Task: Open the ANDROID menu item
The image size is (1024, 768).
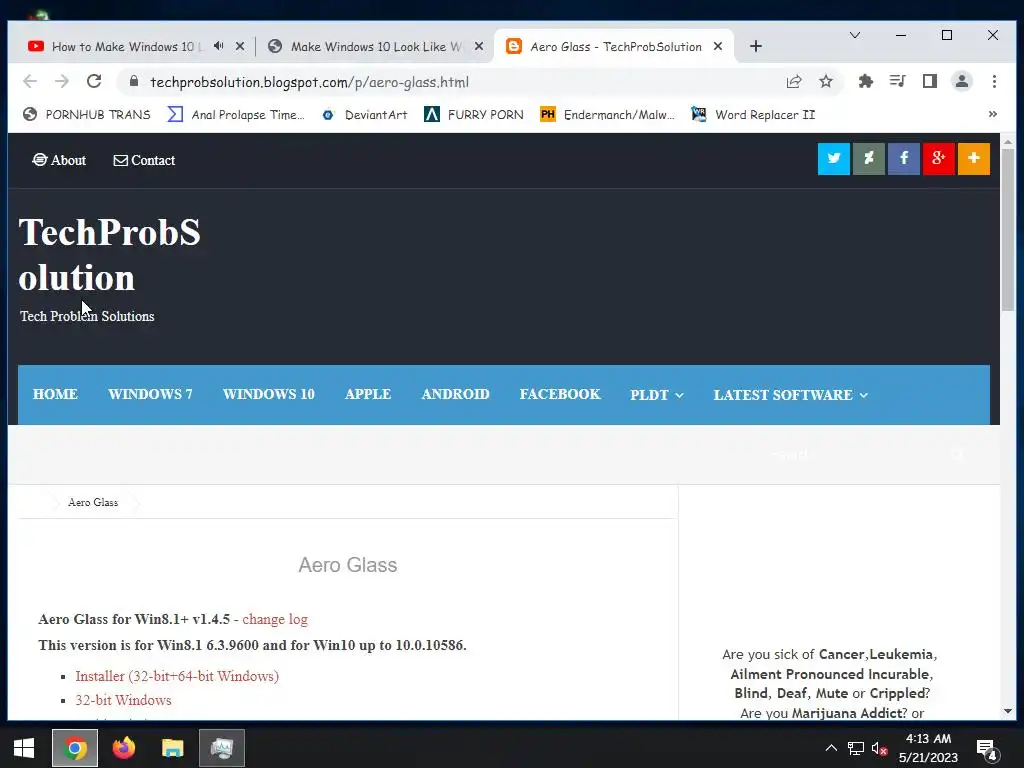Action: 455,394
